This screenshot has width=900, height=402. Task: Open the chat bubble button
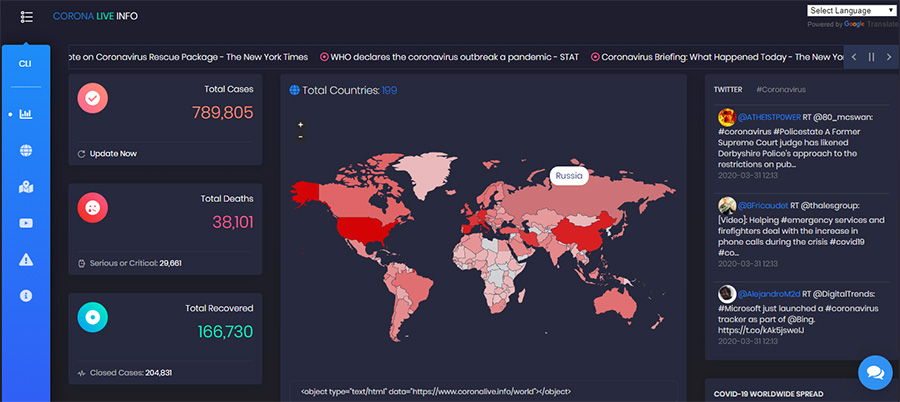tap(875, 373)
